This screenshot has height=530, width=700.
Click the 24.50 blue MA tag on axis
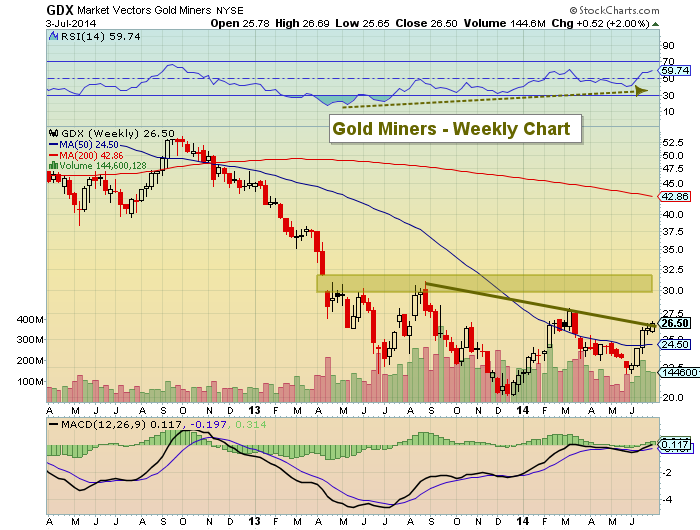pyautogui.click(x=675, y=344)
